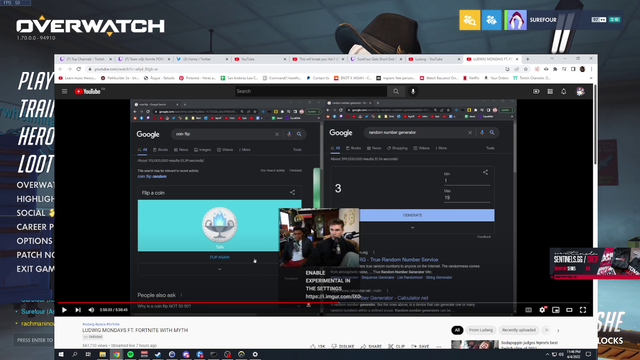Skip to the next video in player
Viewport: 640px width, 360px height.
point(78,310)
